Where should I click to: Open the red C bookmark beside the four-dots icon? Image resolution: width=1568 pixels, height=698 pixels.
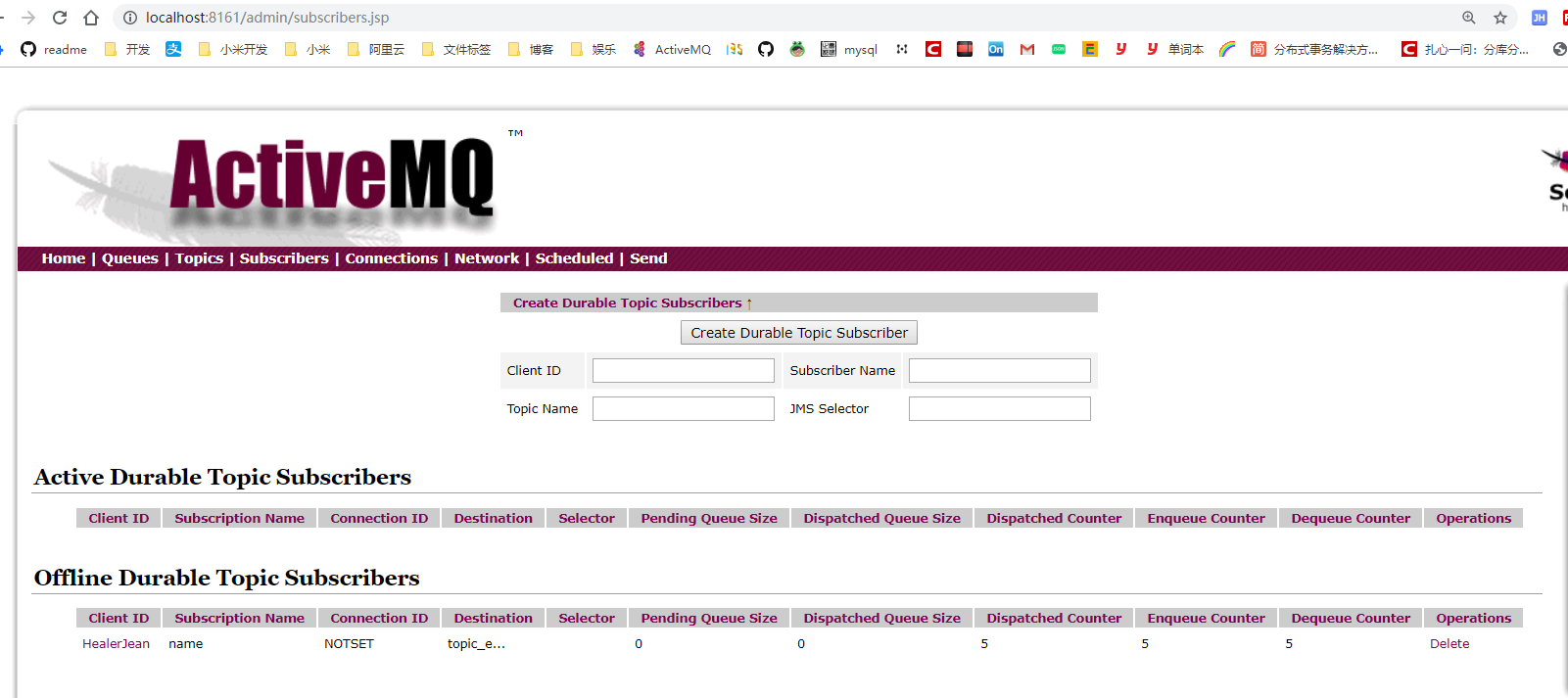click(x=933, y=49)
